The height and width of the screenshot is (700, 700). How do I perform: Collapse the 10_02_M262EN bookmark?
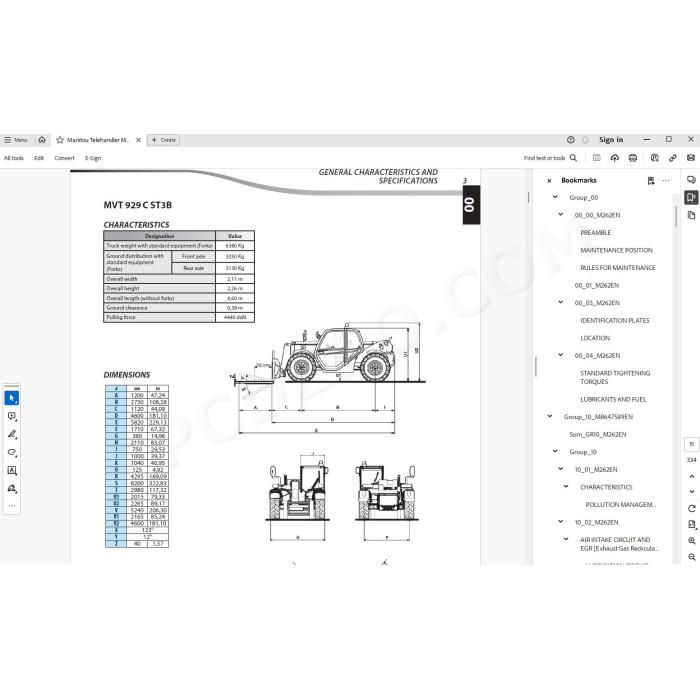pos(561,521)
